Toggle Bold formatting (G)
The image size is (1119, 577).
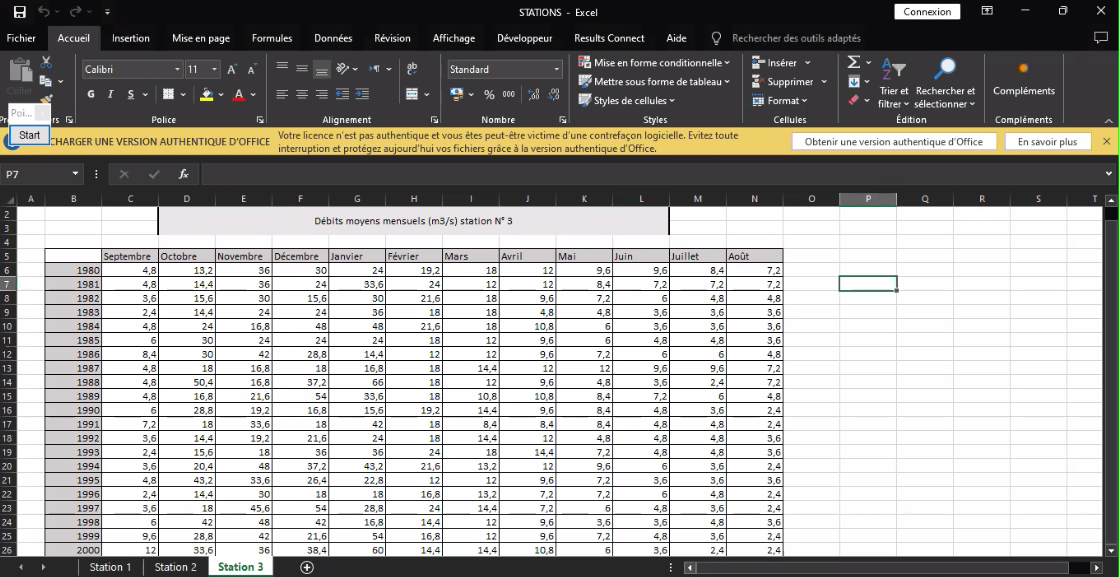pos(91,94)
